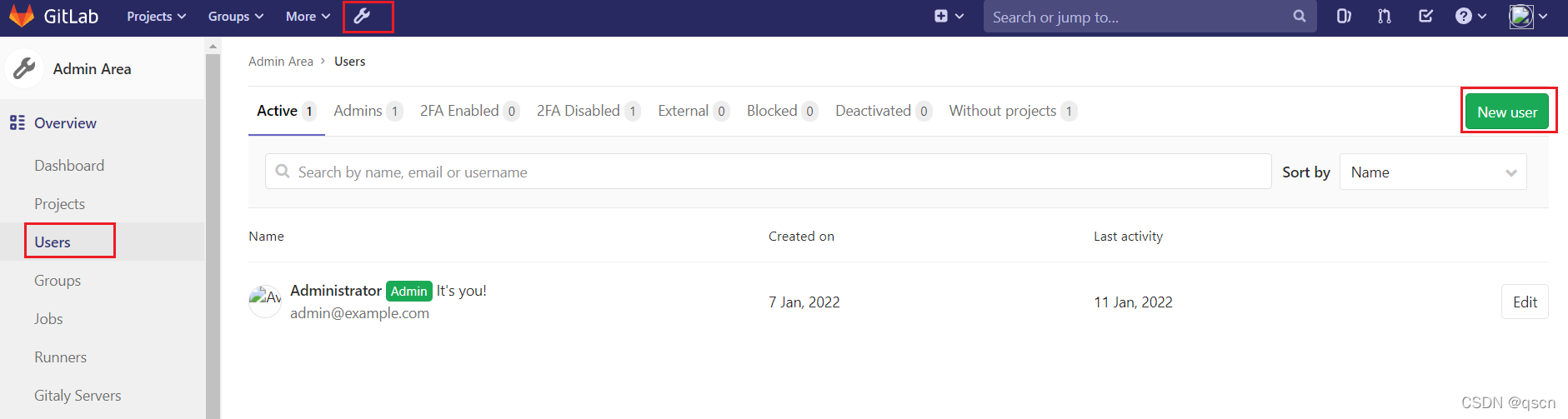1568x419 pixels.
Task: Click the 11 Jan, 2022 last activity
Action: click(1133, 302)
